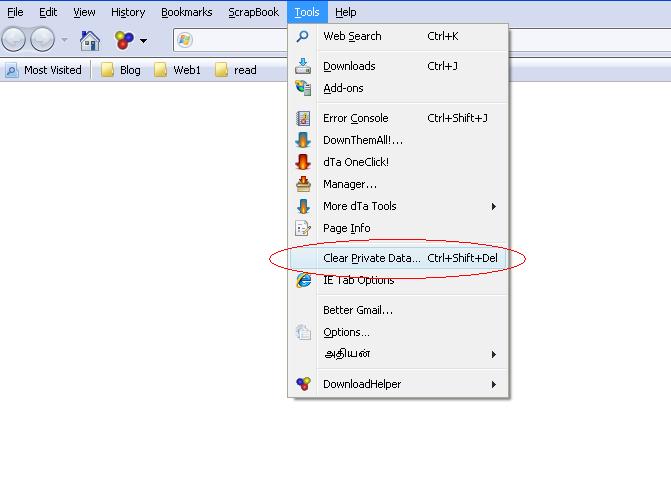Open the Web1 bookmark folder
Viewport: 671px width, 493px height.
177,70
